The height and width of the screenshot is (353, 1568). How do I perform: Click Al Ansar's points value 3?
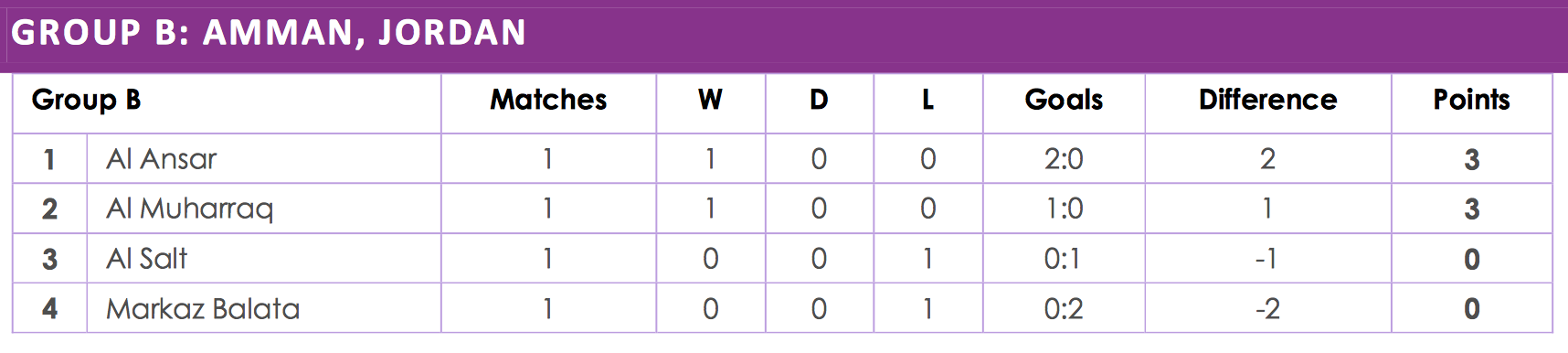(1471, 159)
